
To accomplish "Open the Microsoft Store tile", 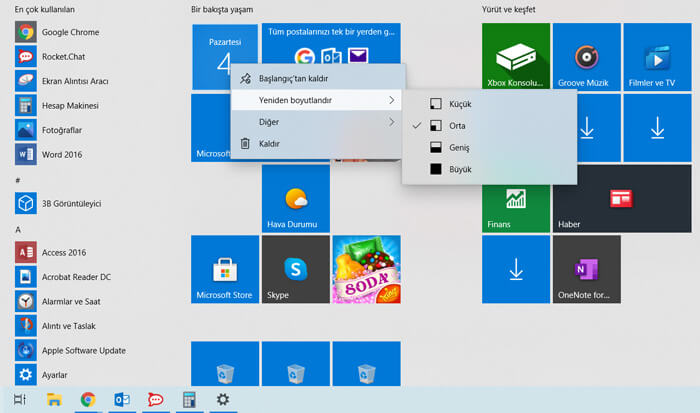I will tap(225, 269).
